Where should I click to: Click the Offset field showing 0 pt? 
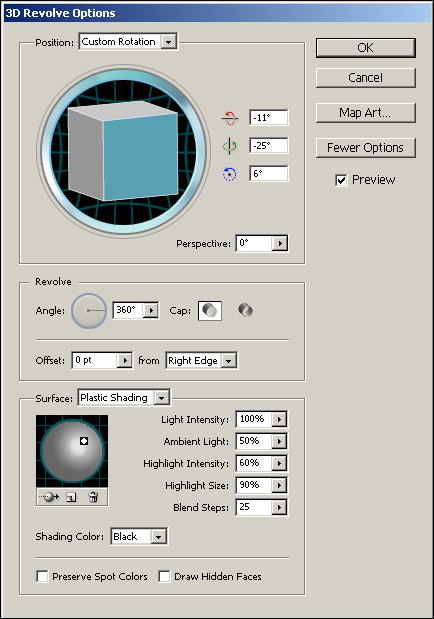(95, 360)
